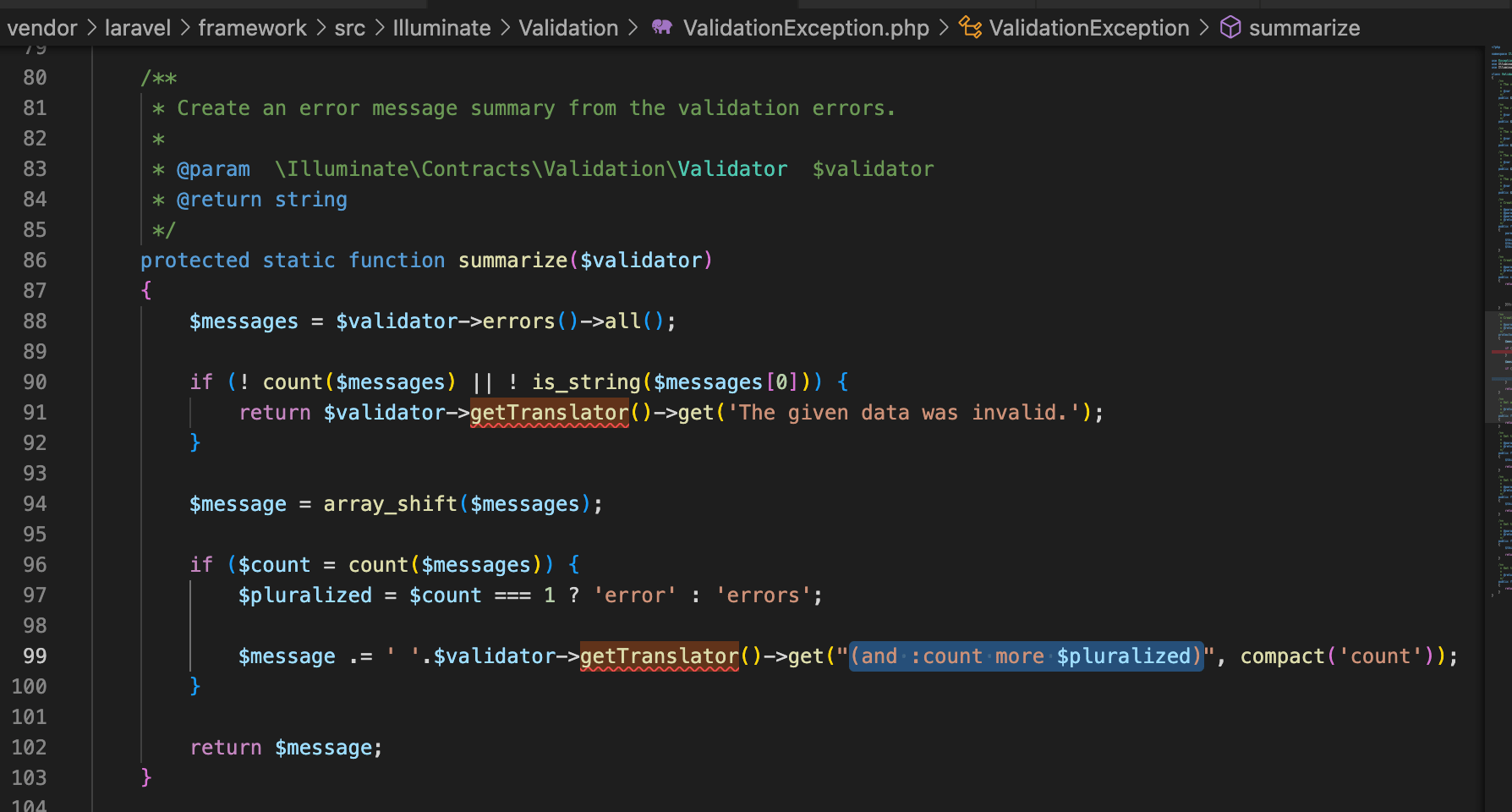Click the 'static' keyword on line 86
This screenshot has height=812, width=1512.
pyautogui.click(x=299, y=261)
